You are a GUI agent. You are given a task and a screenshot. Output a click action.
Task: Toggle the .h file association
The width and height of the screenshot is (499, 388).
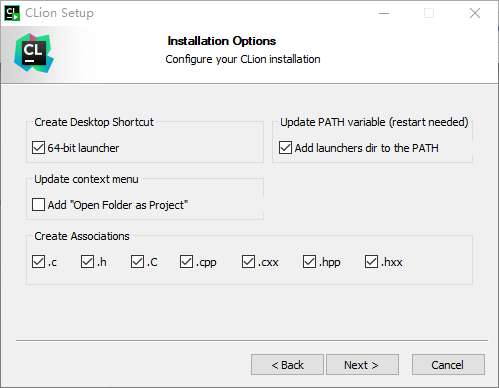pyautogui.click(x=87, y=262)
